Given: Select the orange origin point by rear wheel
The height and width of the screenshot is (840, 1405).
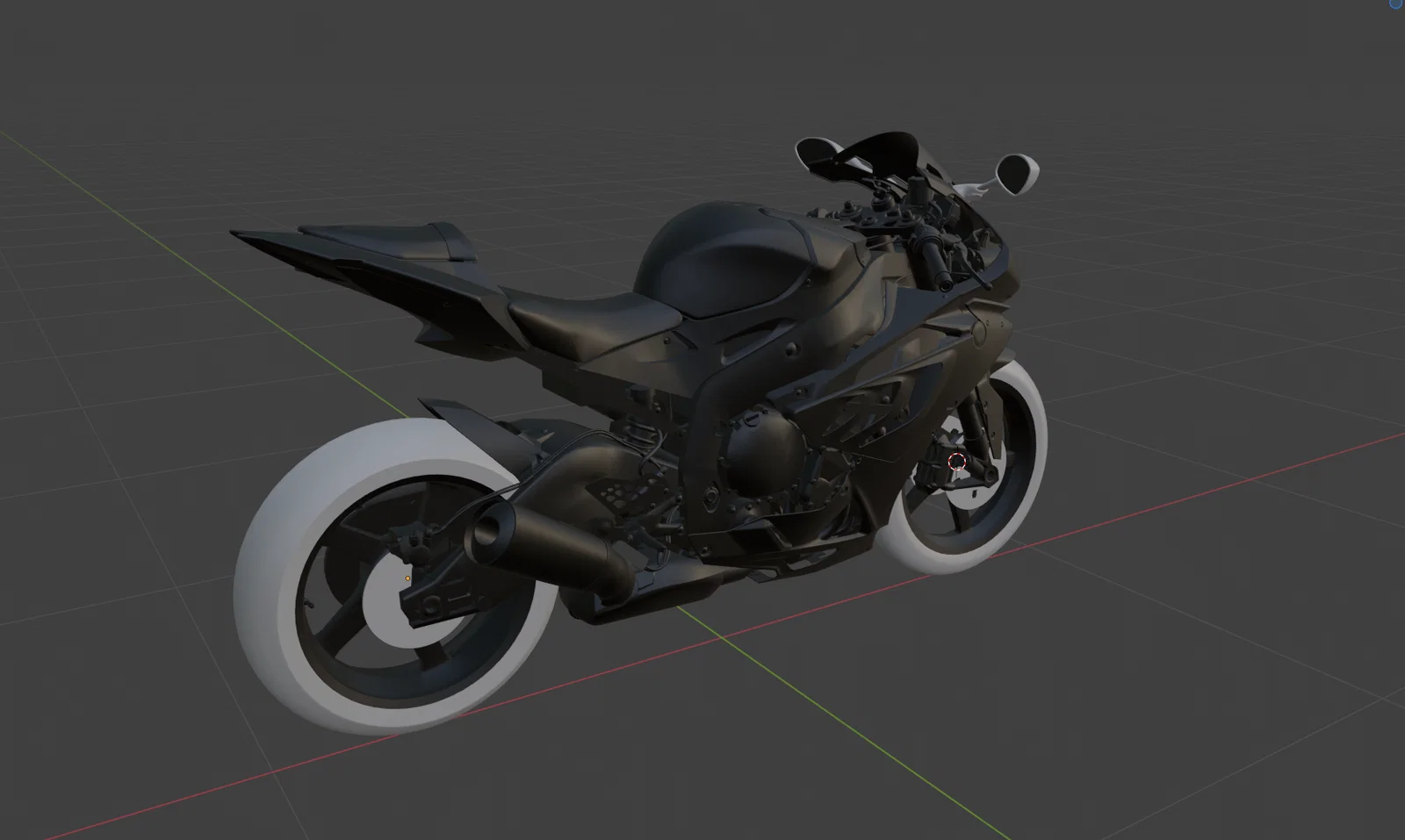Looking at the screenshot, I should 407,578.
